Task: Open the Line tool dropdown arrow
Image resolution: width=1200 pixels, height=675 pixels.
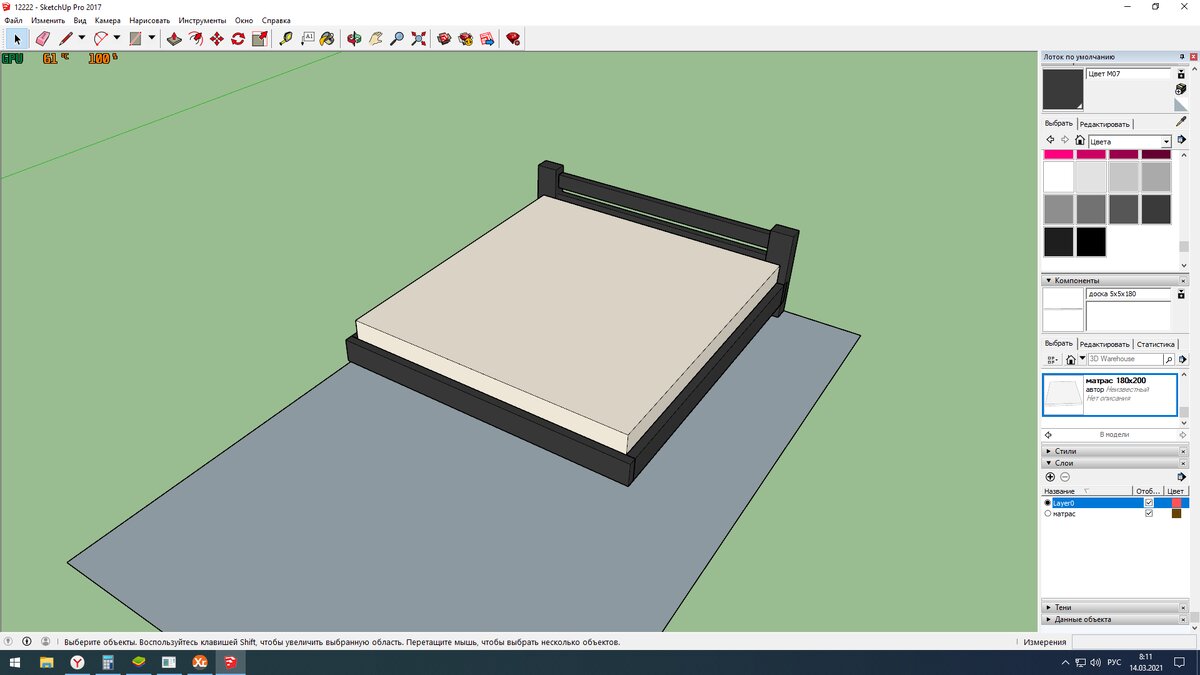Action: pyautogui.click(x=82, y=39)
